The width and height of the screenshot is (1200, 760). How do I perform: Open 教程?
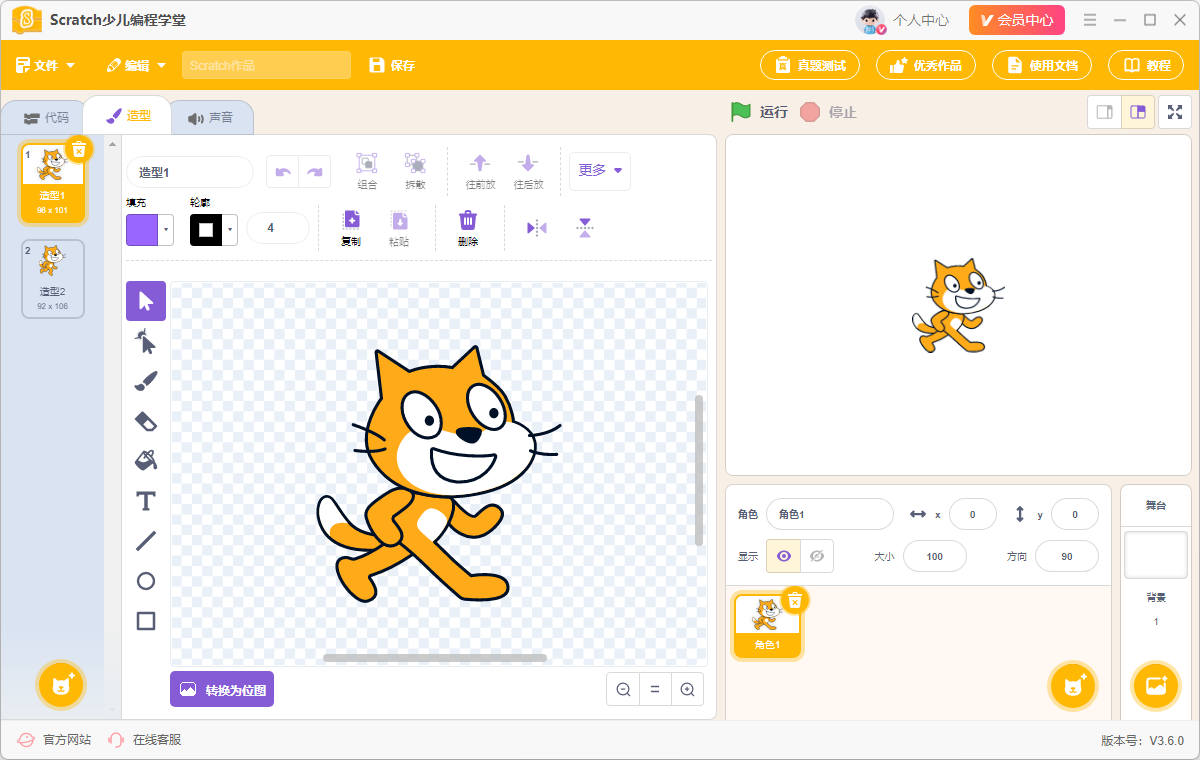pos(1146,65)
